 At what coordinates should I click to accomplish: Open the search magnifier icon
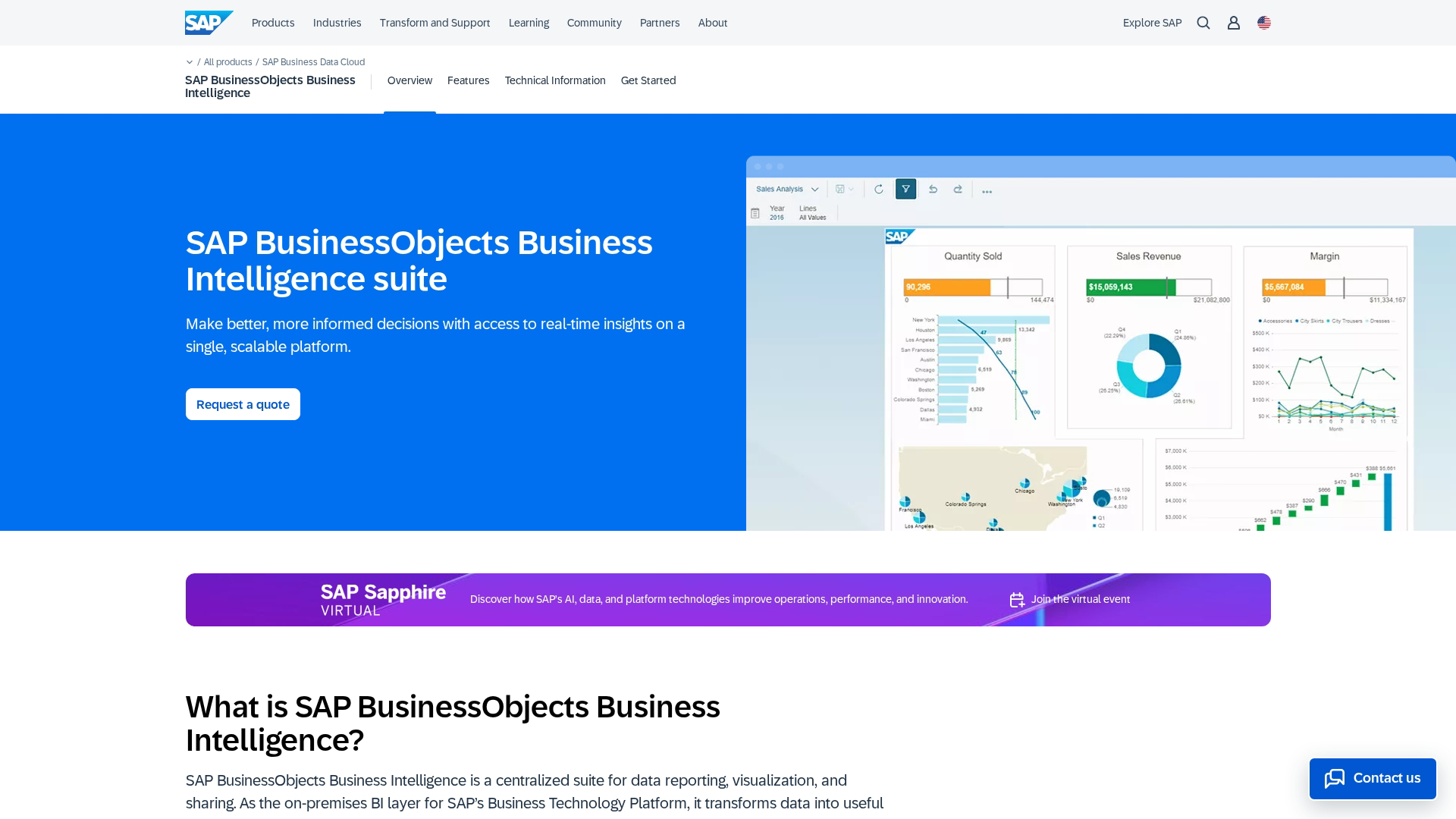coord(1203,23)
